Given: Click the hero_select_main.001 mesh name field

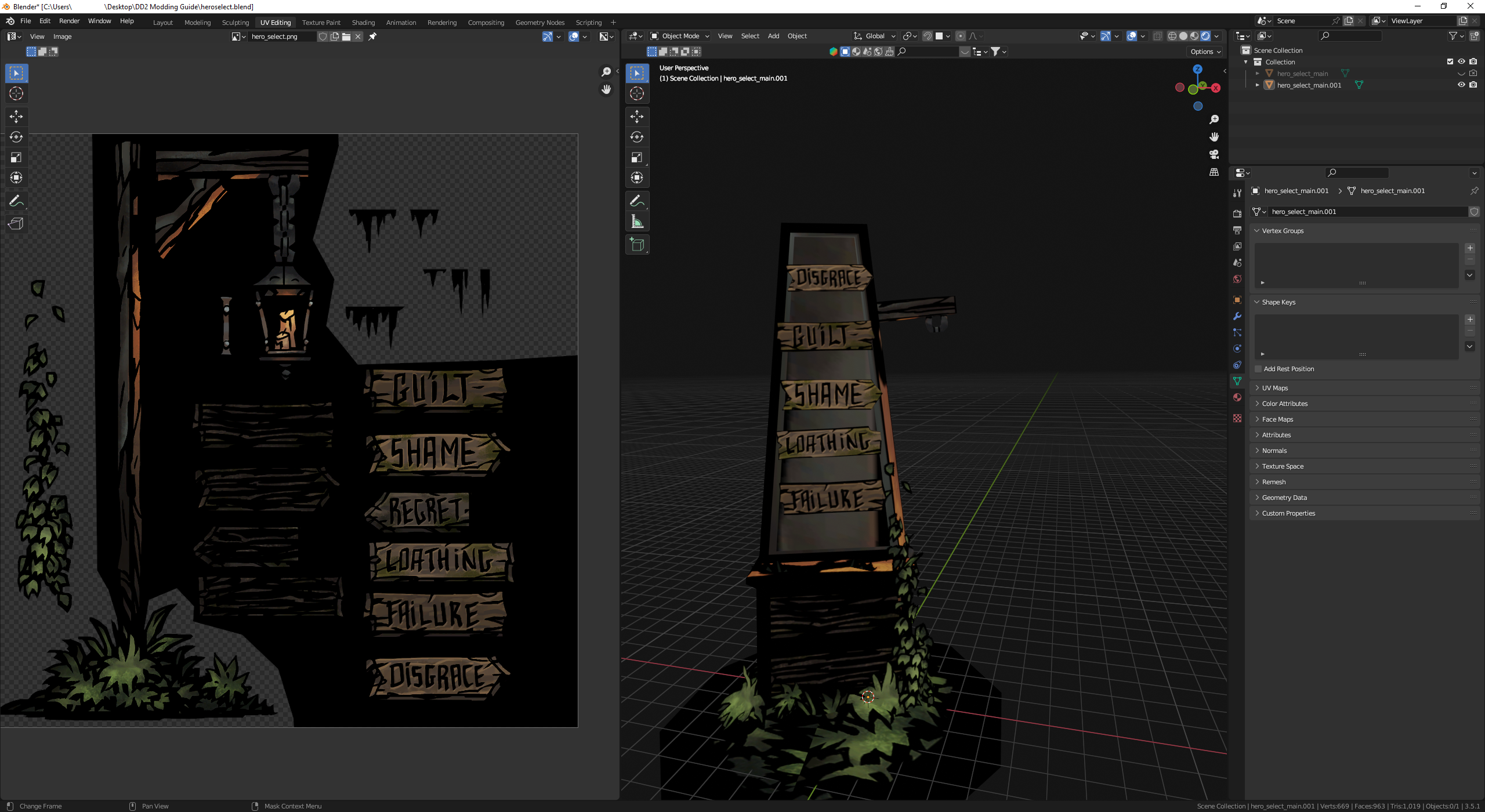Looking at the screenshot, I should pyautogui.click(x=1368, y=212).
